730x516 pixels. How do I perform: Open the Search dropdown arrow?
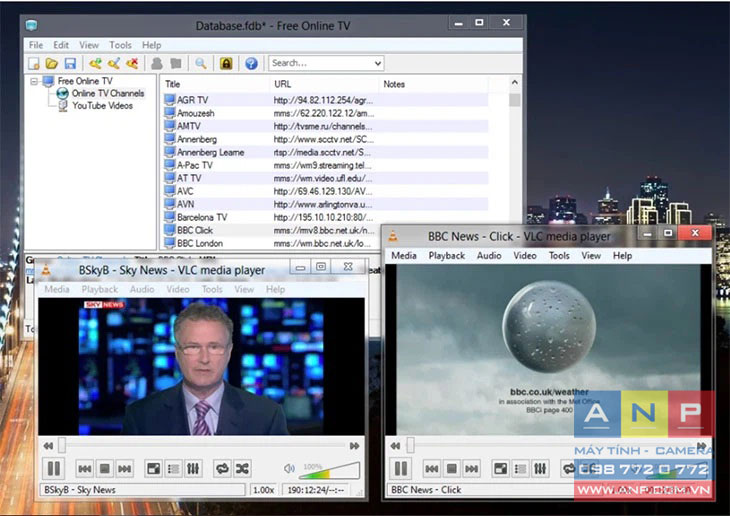378,63
